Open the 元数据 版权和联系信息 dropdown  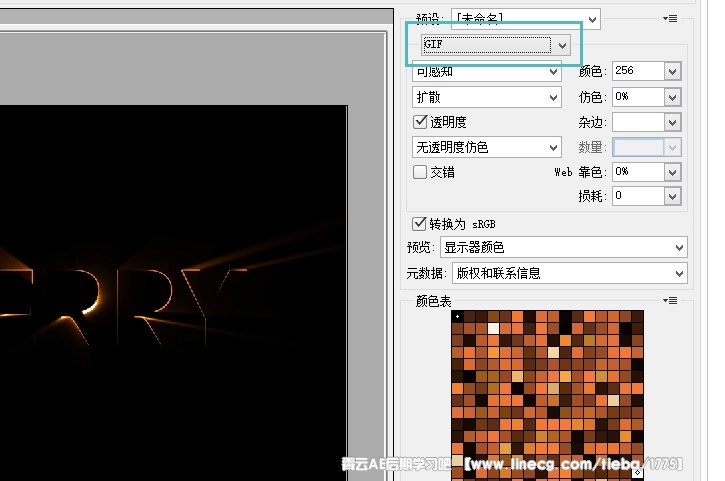[570, 273]
